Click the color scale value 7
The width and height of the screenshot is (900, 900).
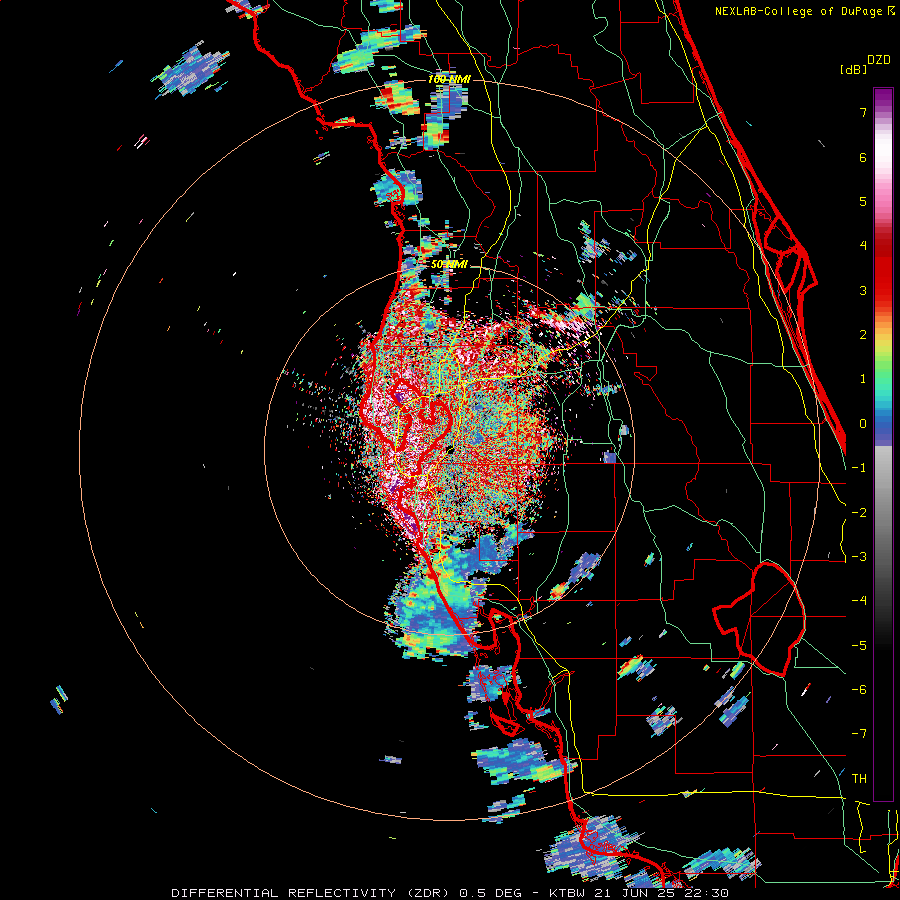pyautogui.click(x=863, y=112)
